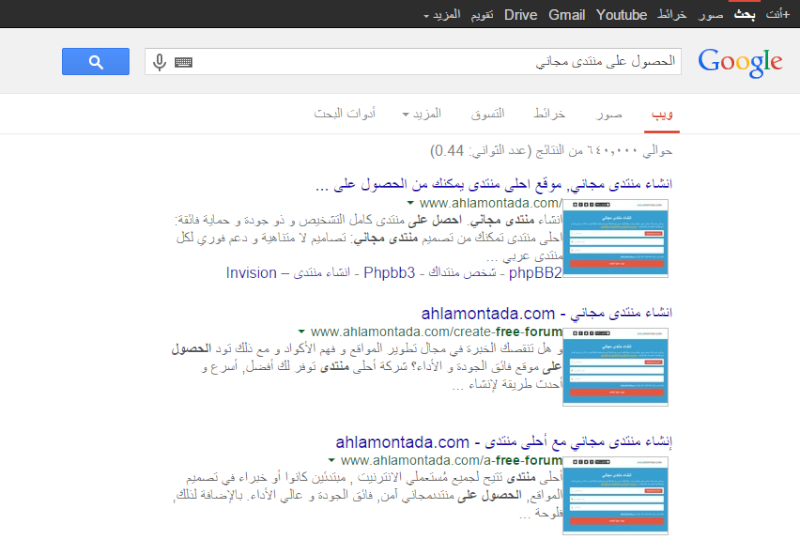The width and height of the screenshot is (800, 555).
Task: Click +أنت in the top bar
Action: [778, 15]
